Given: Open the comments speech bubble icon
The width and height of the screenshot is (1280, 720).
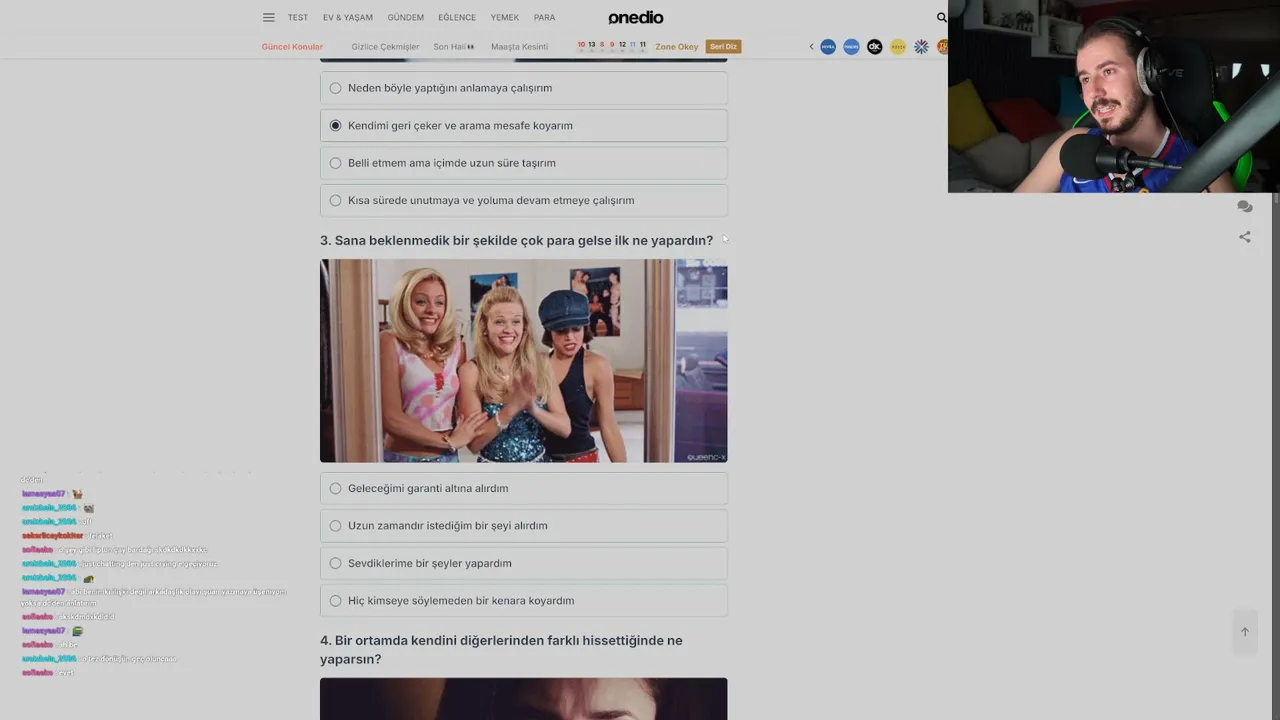Looking at the screenshot, I should click(1245, 206).
